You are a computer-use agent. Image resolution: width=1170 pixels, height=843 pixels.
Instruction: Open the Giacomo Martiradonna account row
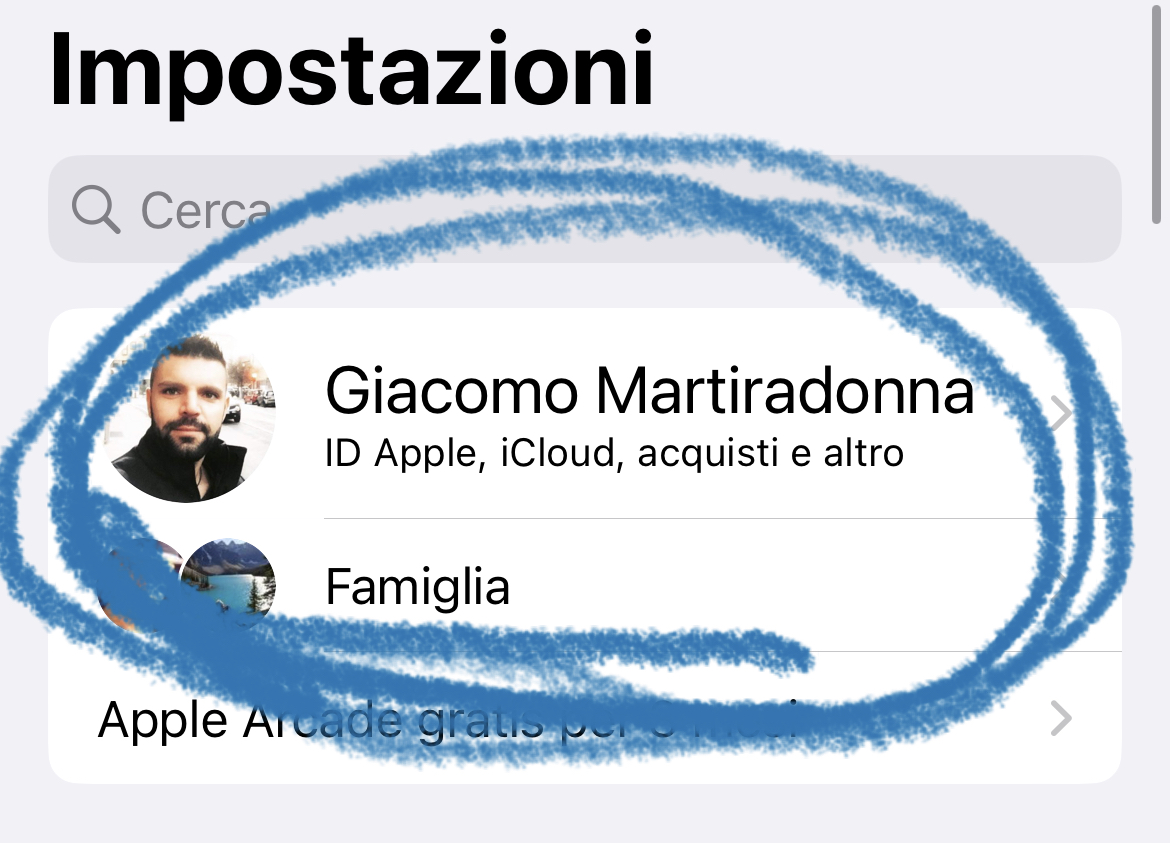[x=585, y=413]
